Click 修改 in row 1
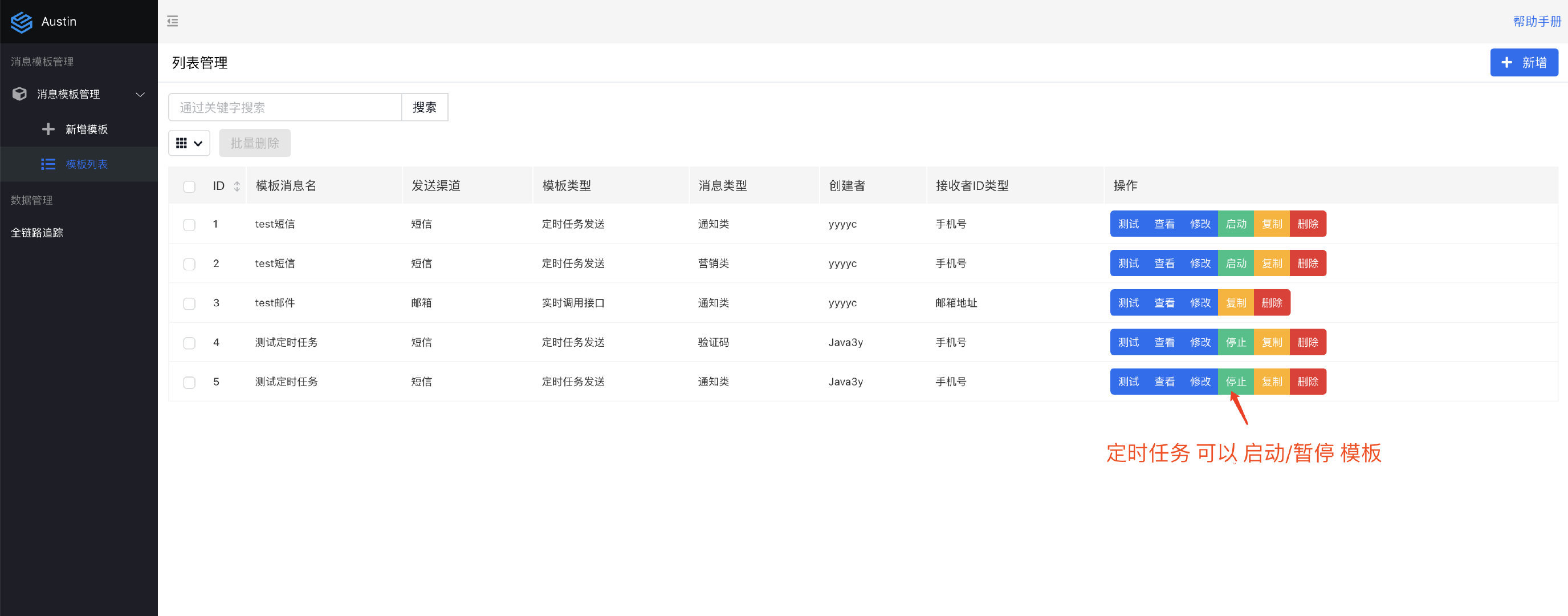 tap(1200, 224)
